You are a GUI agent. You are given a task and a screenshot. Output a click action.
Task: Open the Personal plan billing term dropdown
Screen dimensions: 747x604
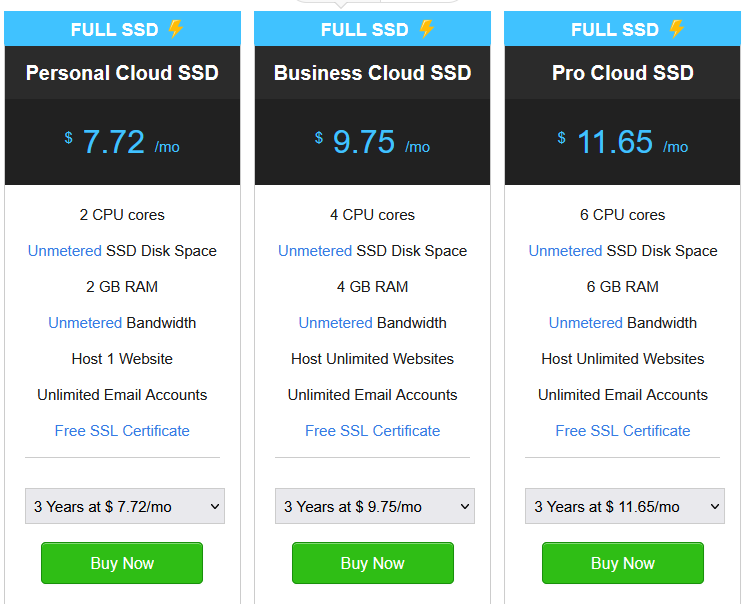click(124, 506)
